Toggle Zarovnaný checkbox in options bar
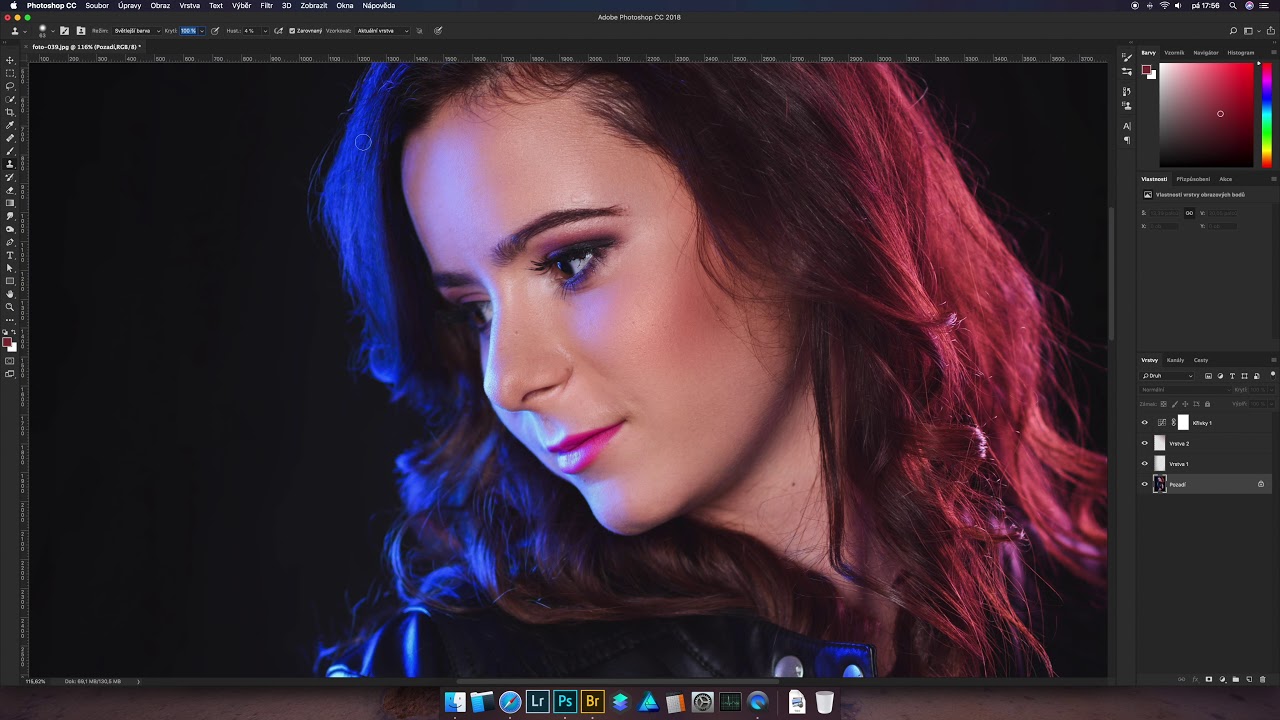Image resolution: width=1280 pixels, height=720 pixels. click(292, 31)
